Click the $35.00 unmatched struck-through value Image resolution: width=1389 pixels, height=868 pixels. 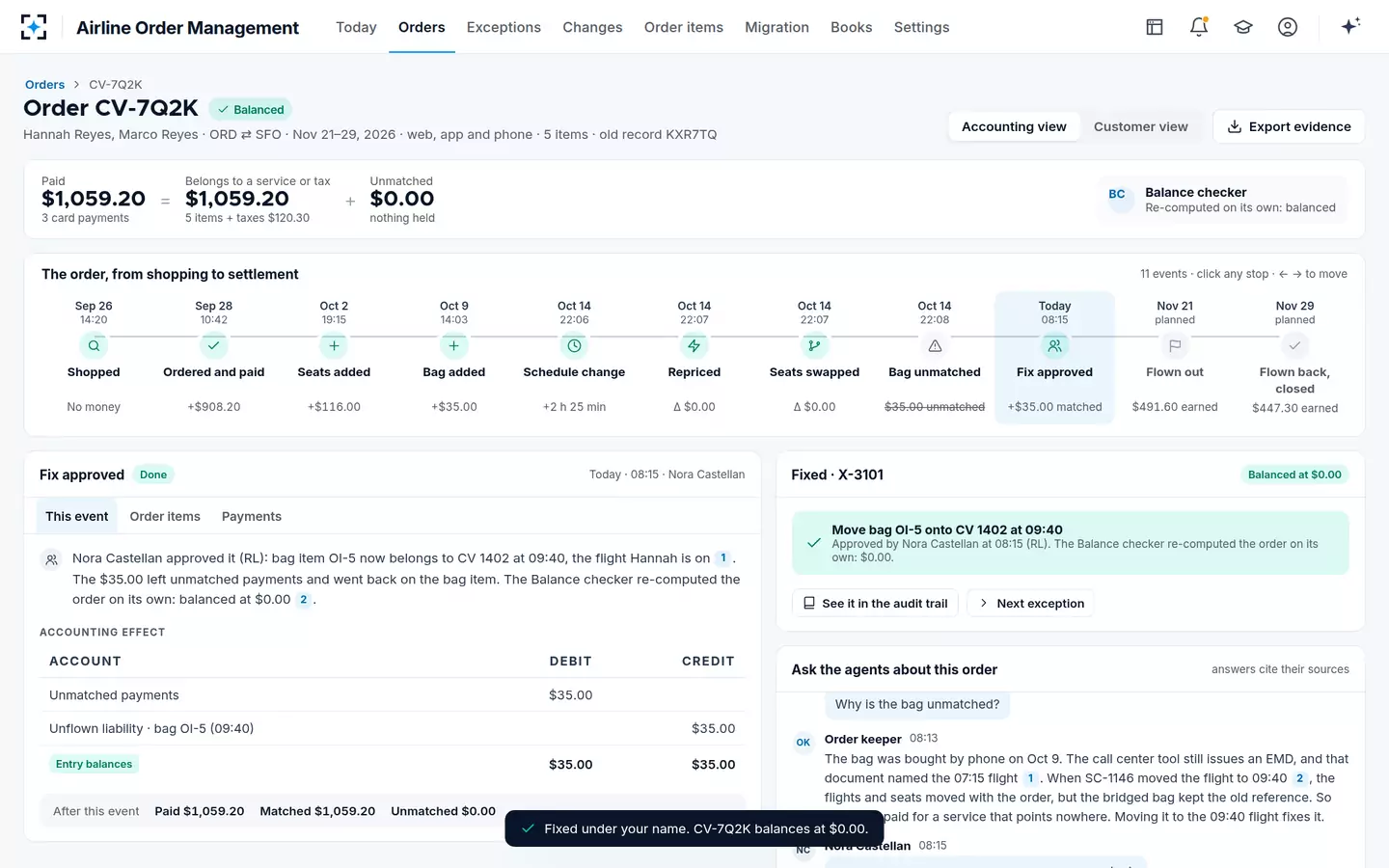[x=935, y=407]
